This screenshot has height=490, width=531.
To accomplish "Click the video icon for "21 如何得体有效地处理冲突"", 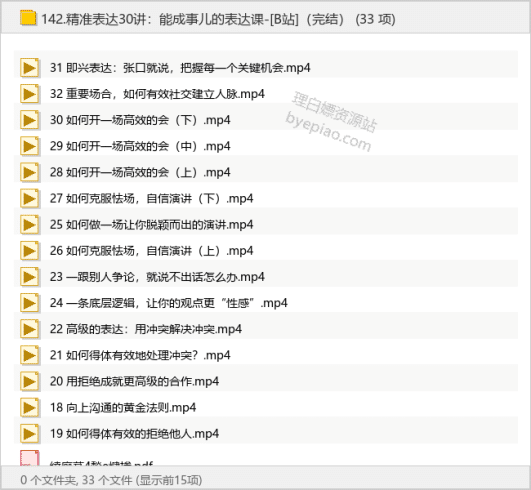I will tap(29, 355).
